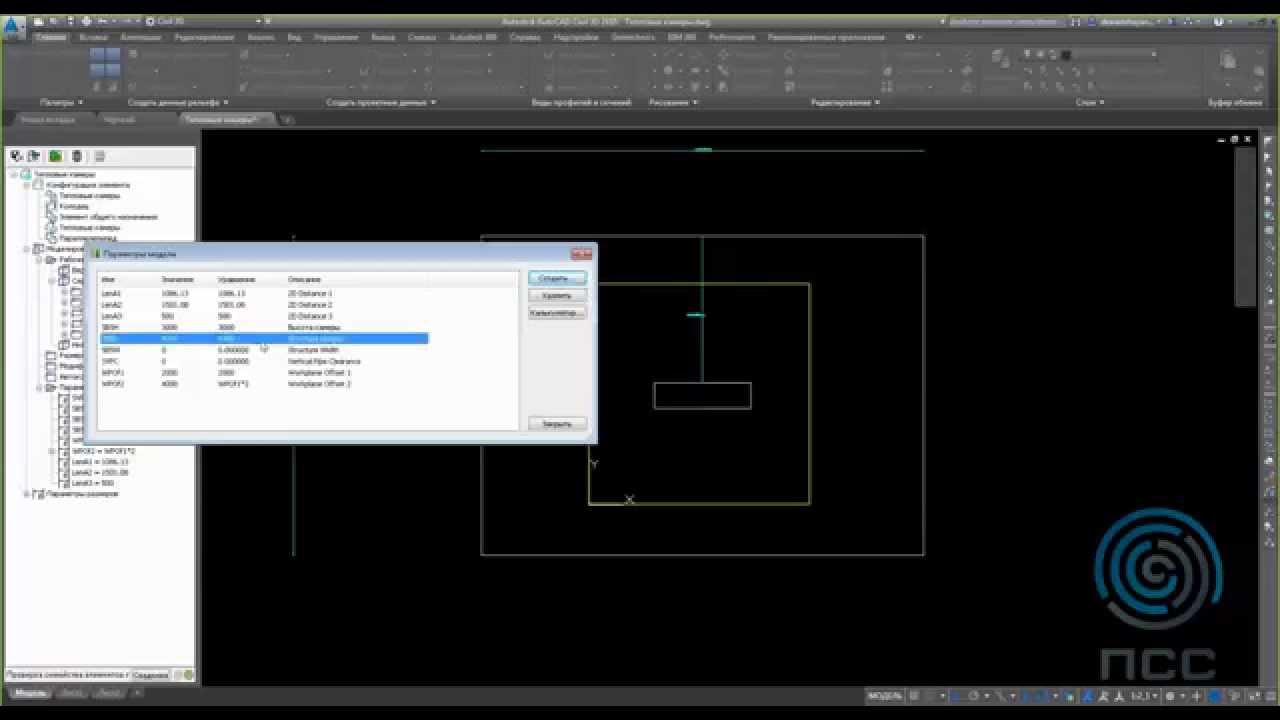
Task: Click Закрыть in the Параметры модели dialog
Action: tap(557, 424)
